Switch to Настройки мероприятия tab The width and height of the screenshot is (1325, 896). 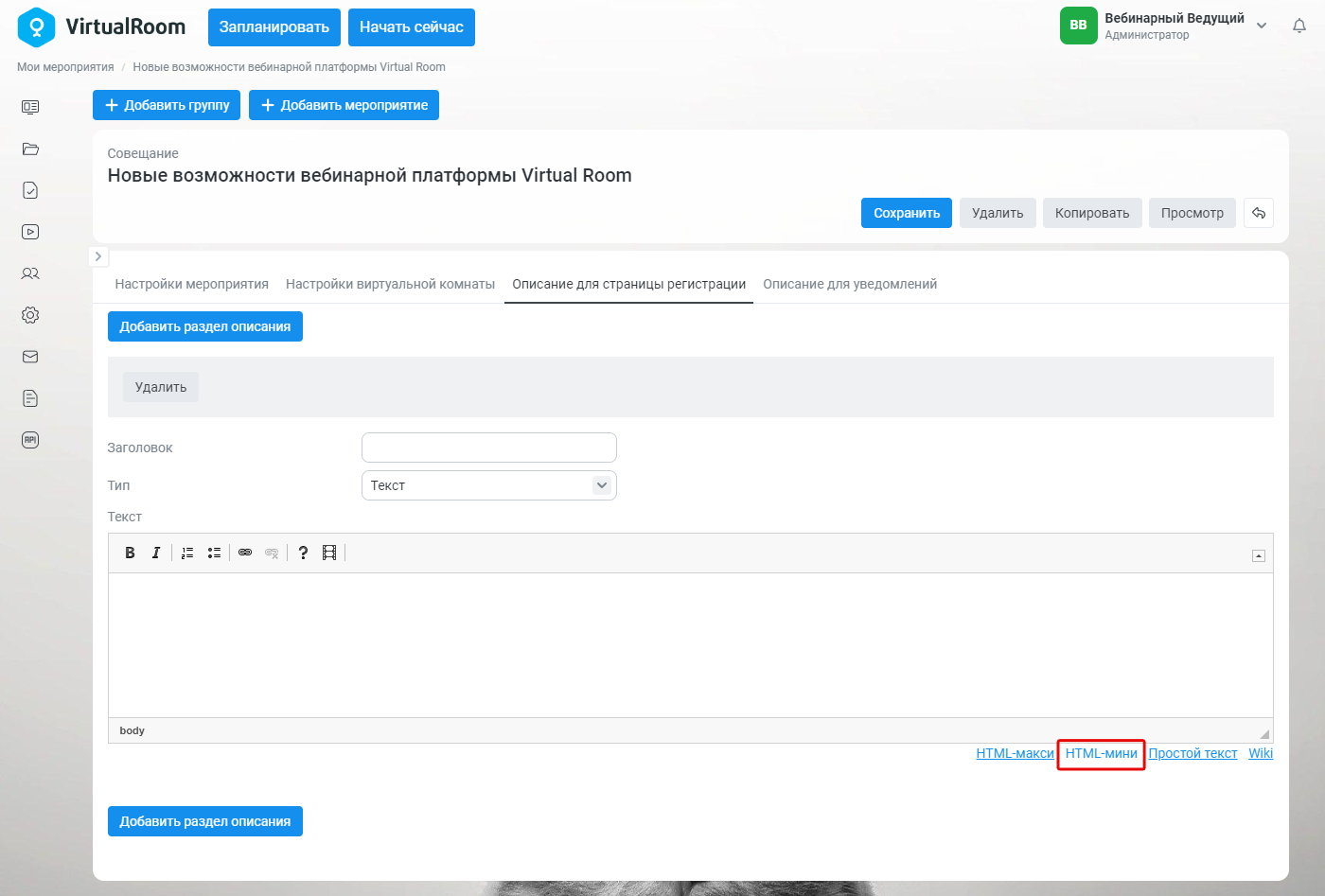click(x=192, y=284)
